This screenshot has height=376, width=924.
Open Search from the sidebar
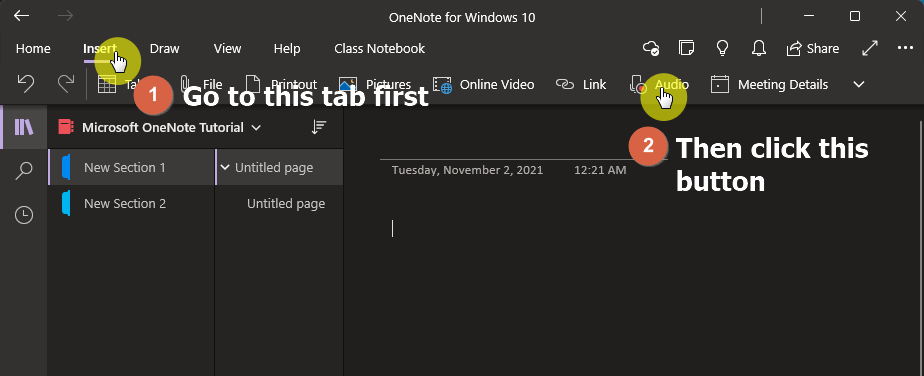coord(24,171)
